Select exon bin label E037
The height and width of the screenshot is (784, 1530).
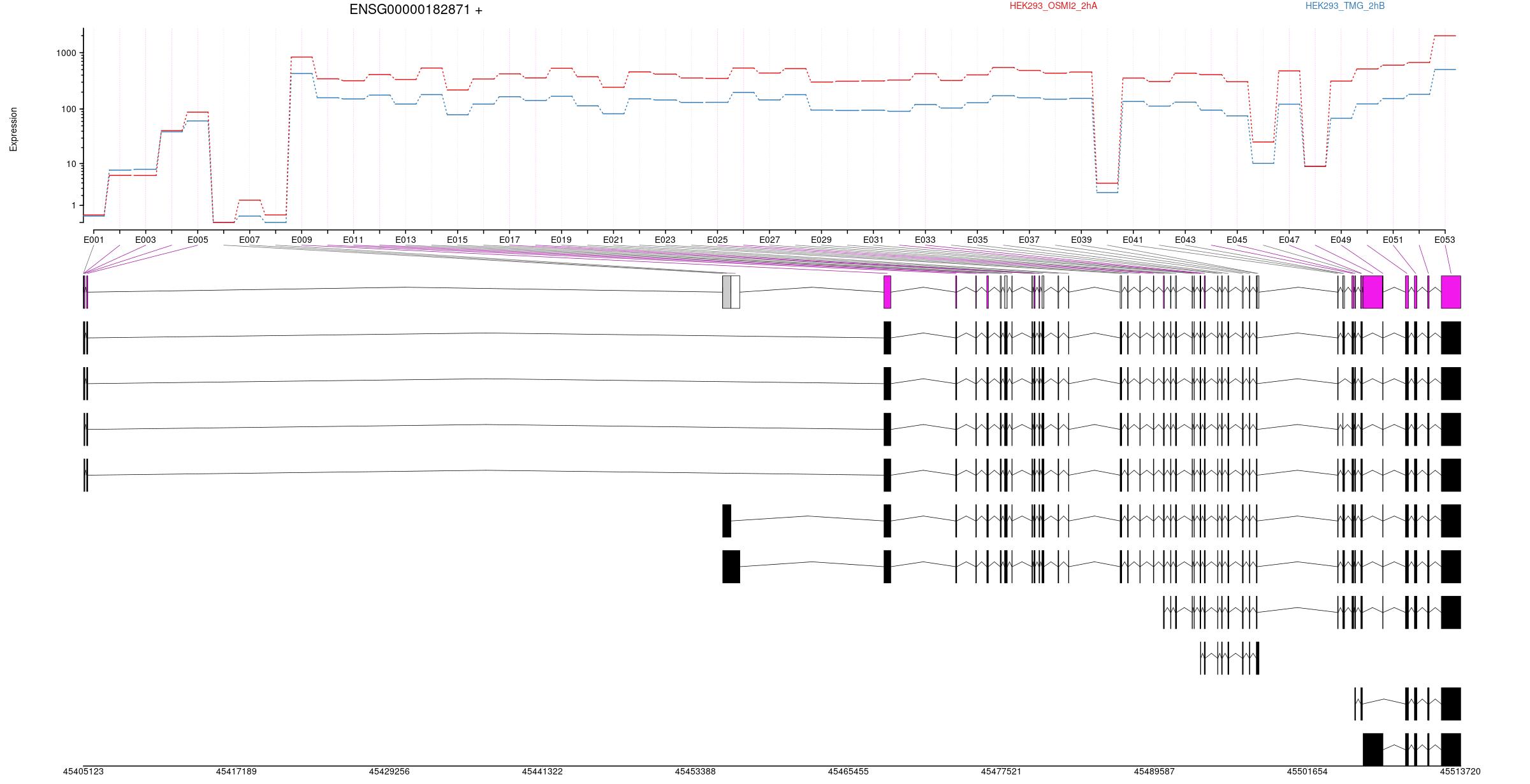tap(1029, 240)
